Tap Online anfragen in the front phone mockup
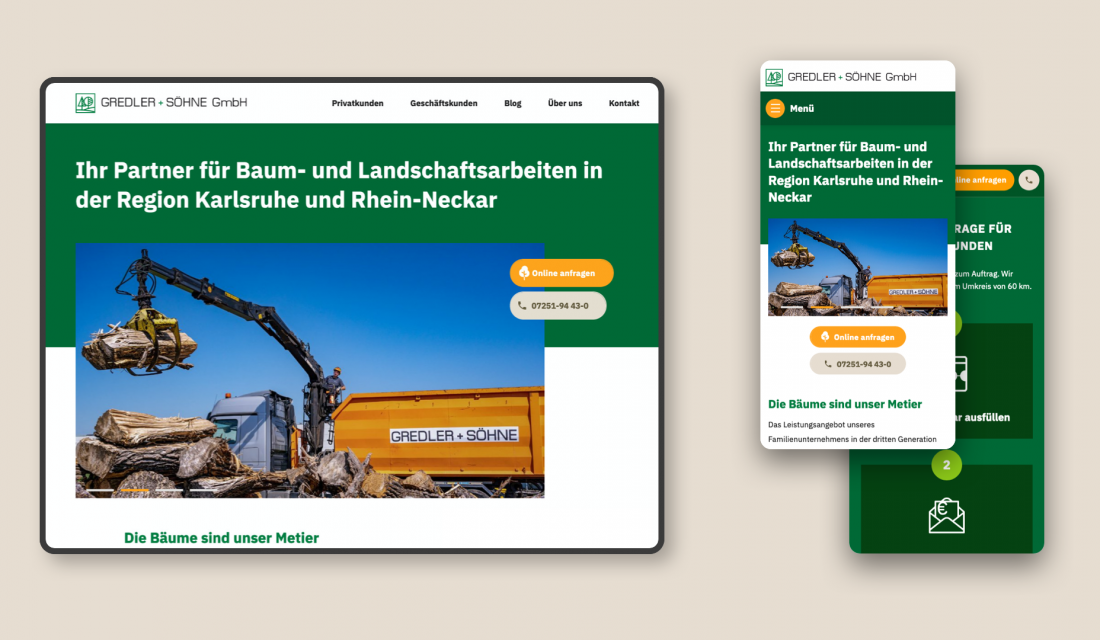The image size is (1100, 640). click(857, 337)
